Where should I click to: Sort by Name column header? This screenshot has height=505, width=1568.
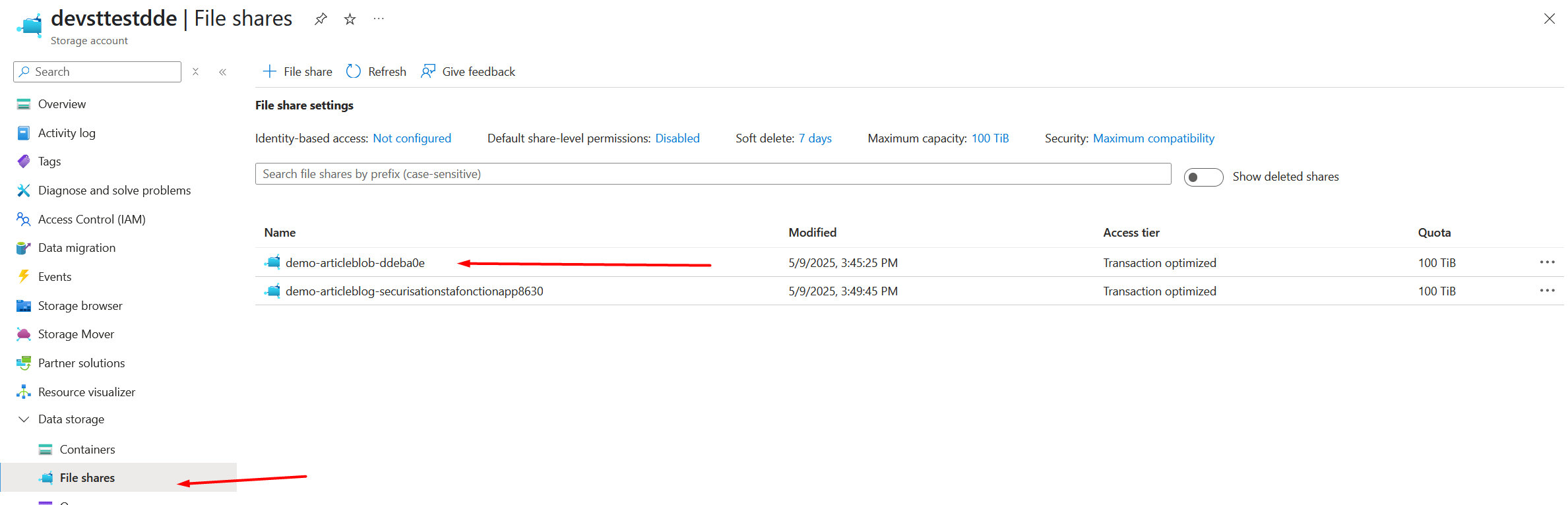click(280, 233)
